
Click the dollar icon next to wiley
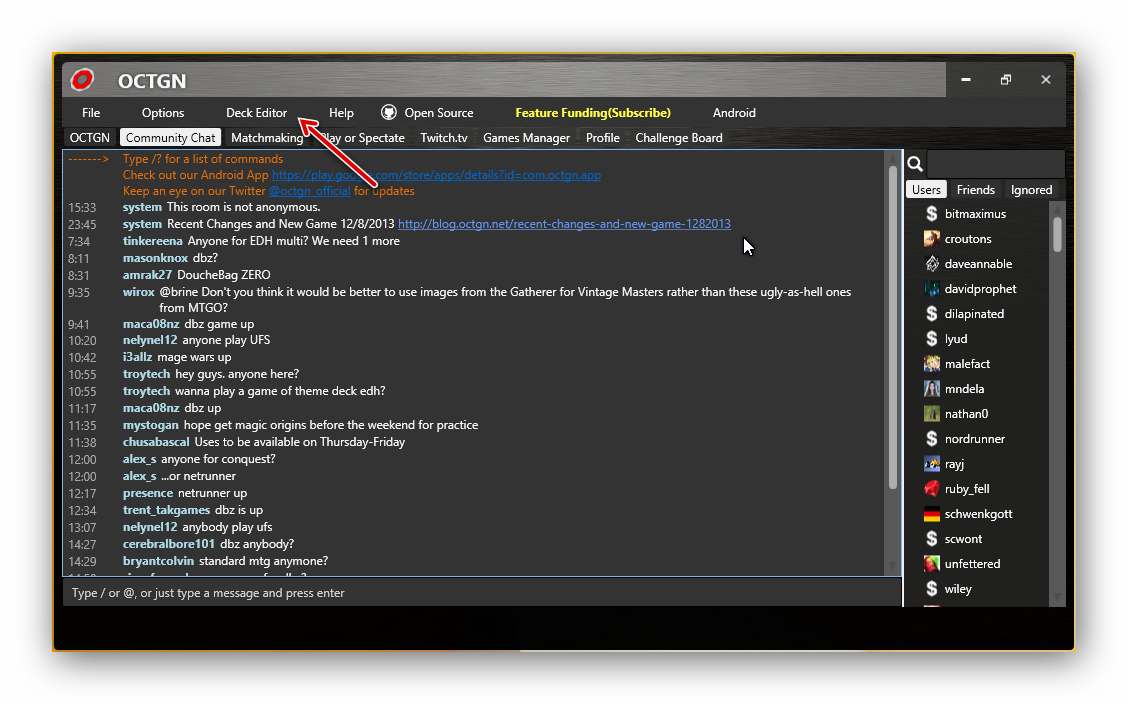click(932, 589)
